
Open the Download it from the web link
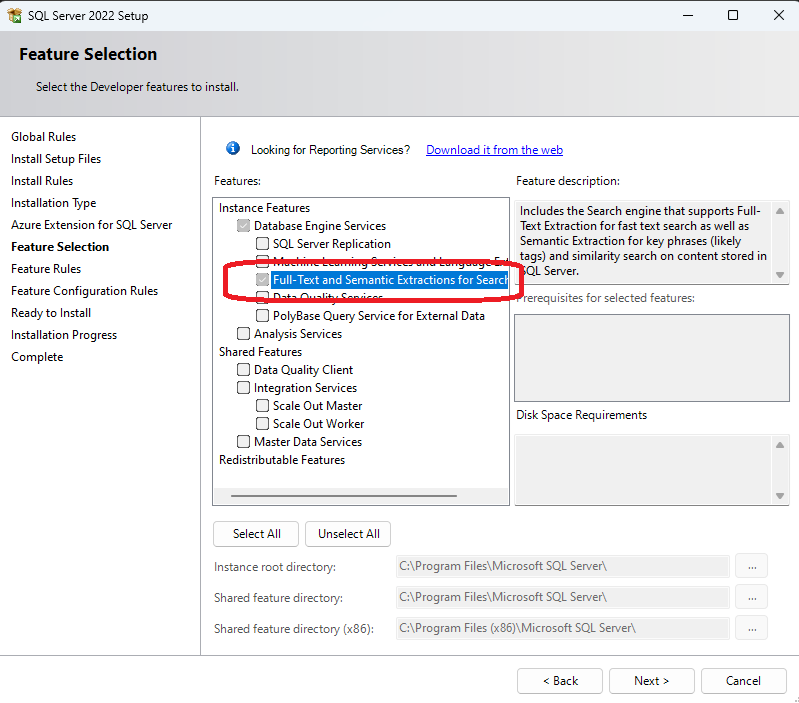(494, 150)
